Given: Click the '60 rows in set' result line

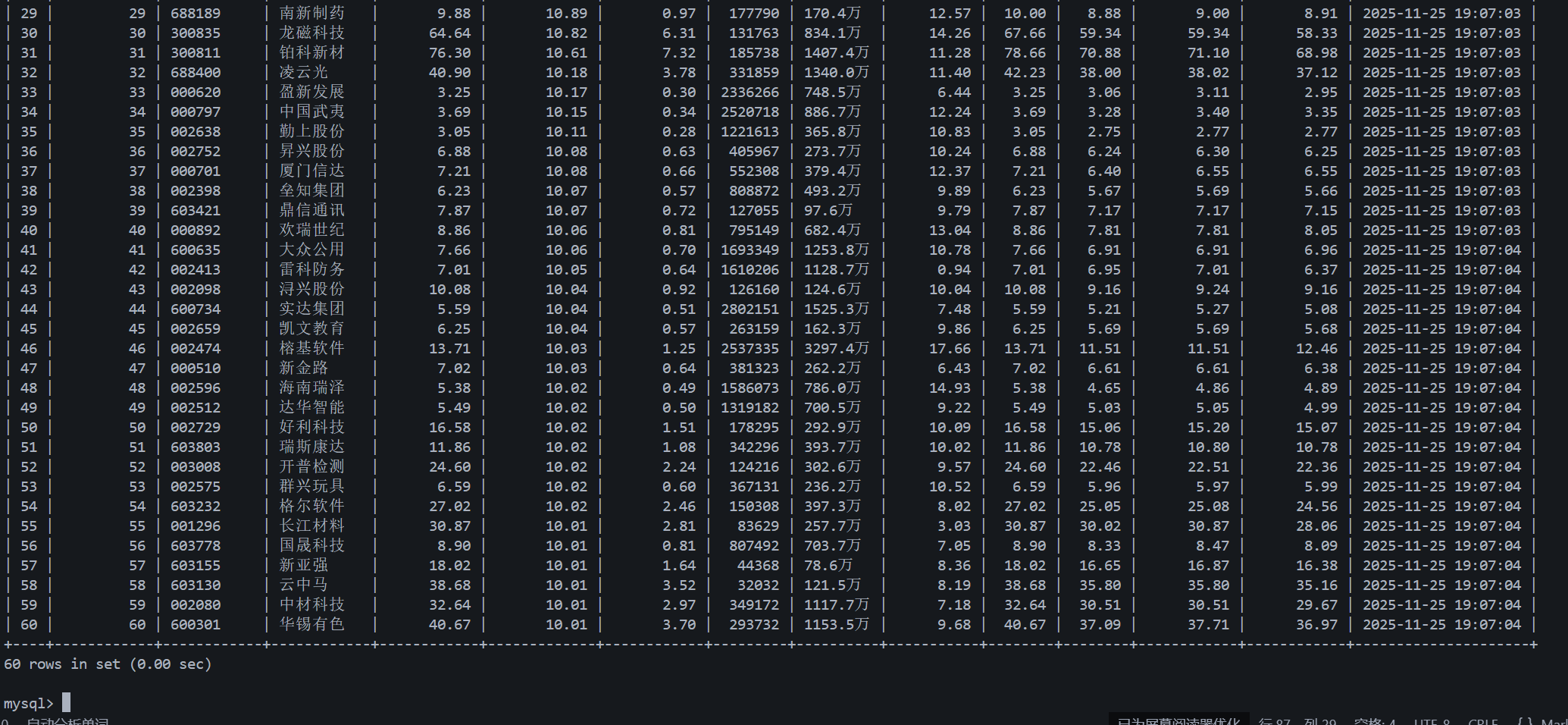Looking at the screenshot, I should pyautogui.click(x=108, y=664).
